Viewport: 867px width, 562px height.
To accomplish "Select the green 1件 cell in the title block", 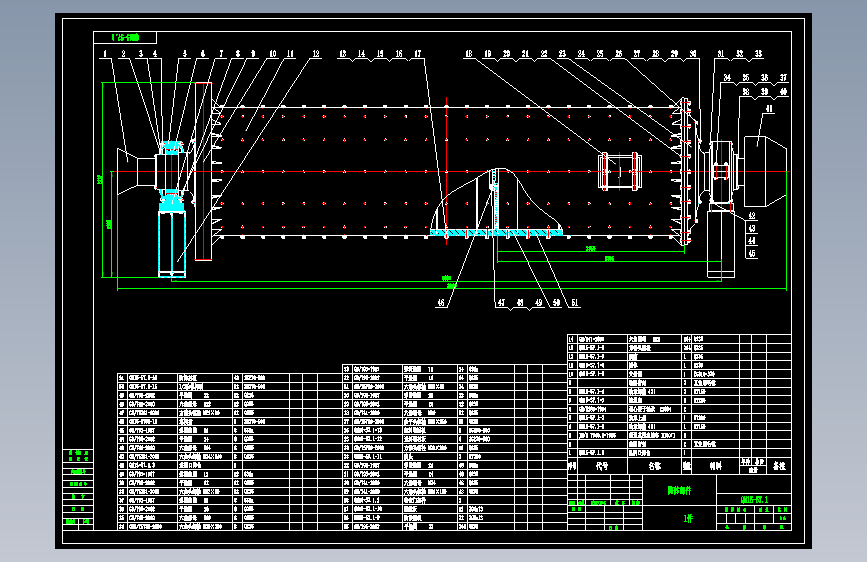I will [688, 518].
